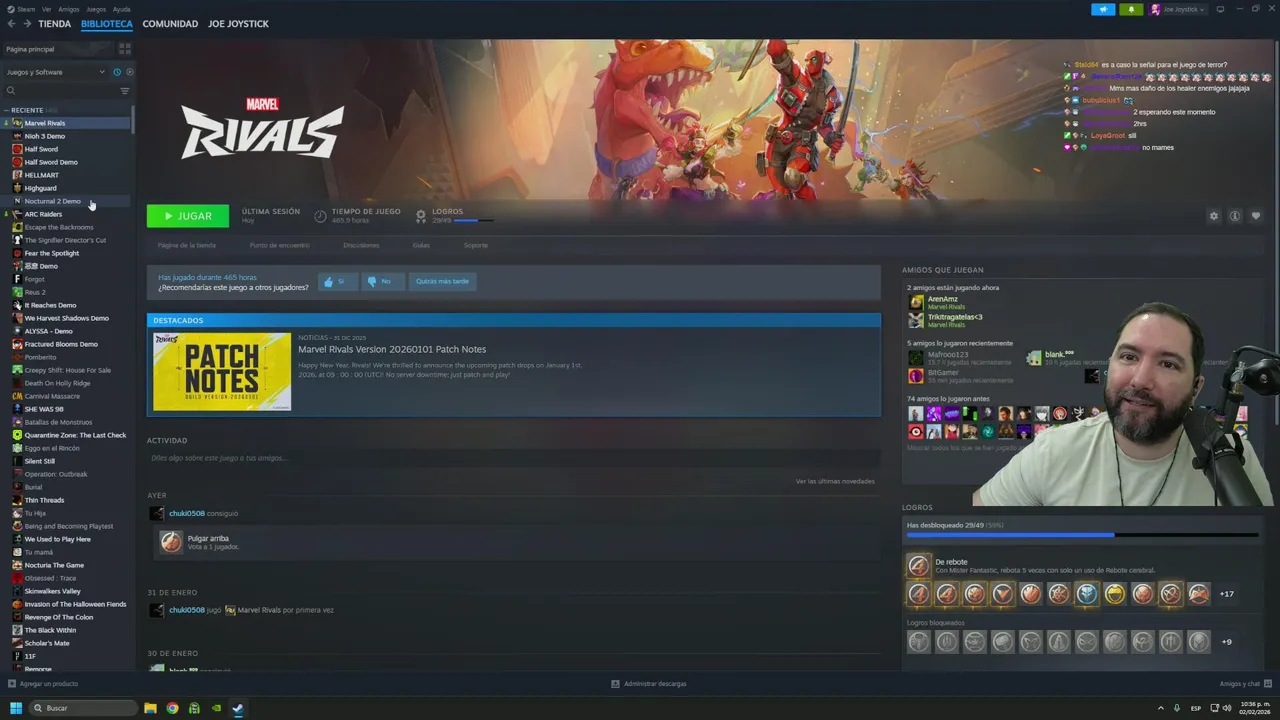Open Administrar descargas
1280x720 pixels.
click(649, 684)
